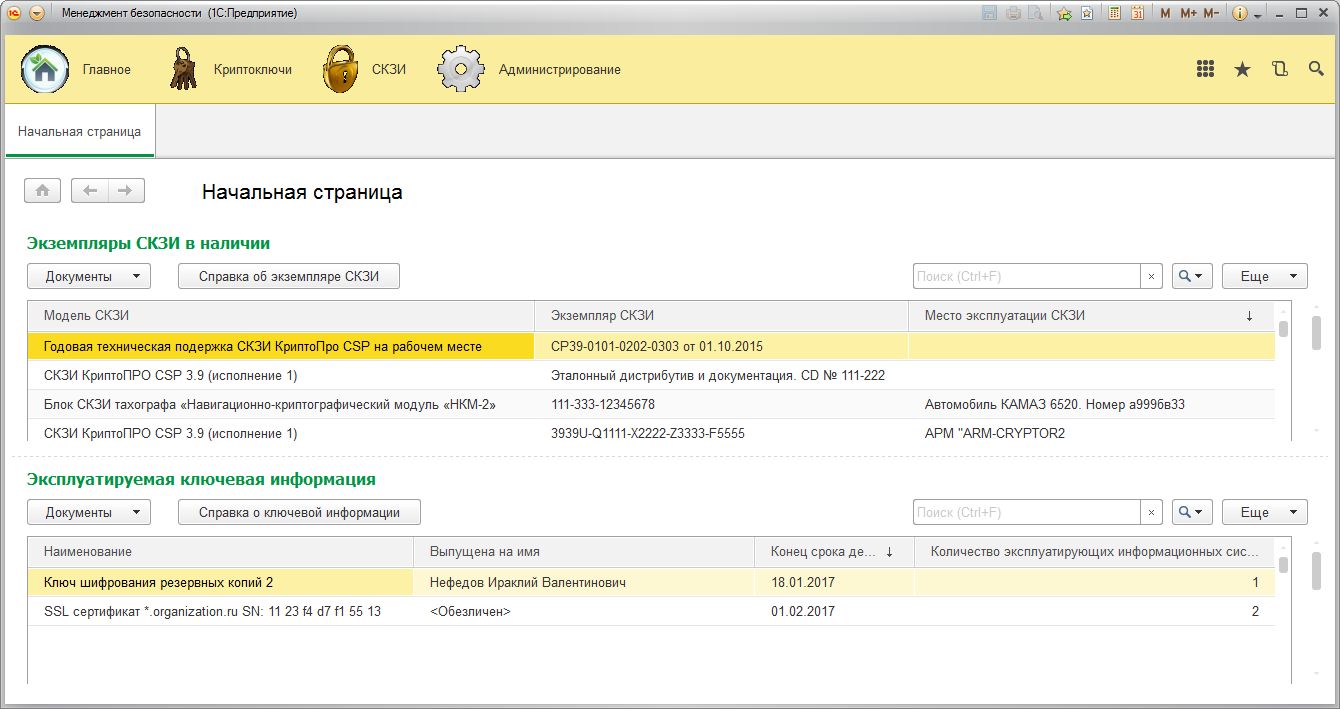The width and height of the screenshot is (1340, 709).
Task: Open Документы dropdown in ключевая информация section
Action: click(88, 512)
